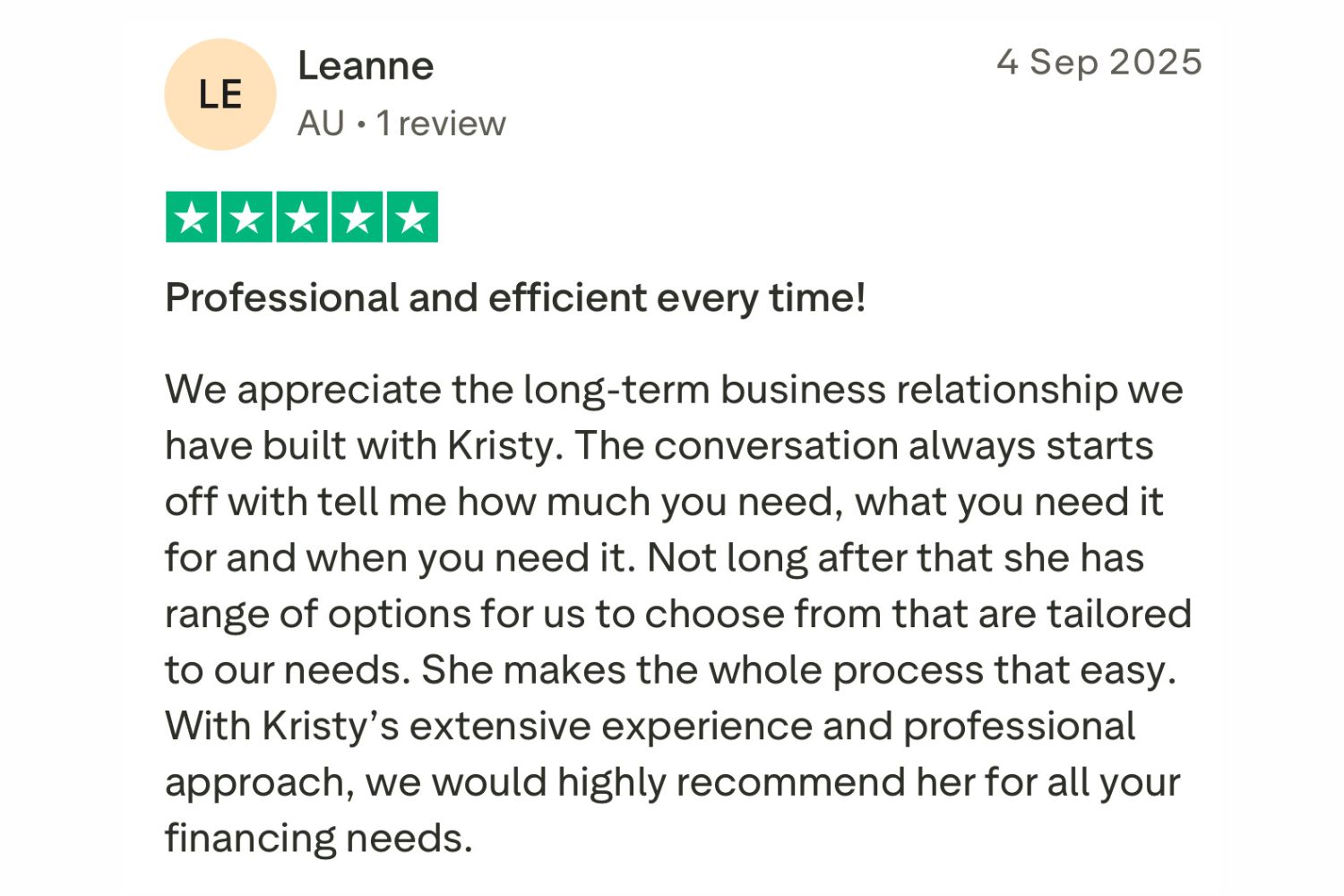Click the LE avatar circle
Image resolution: width=1344 pixels, height=896 pixels.
tap(220, 94)
